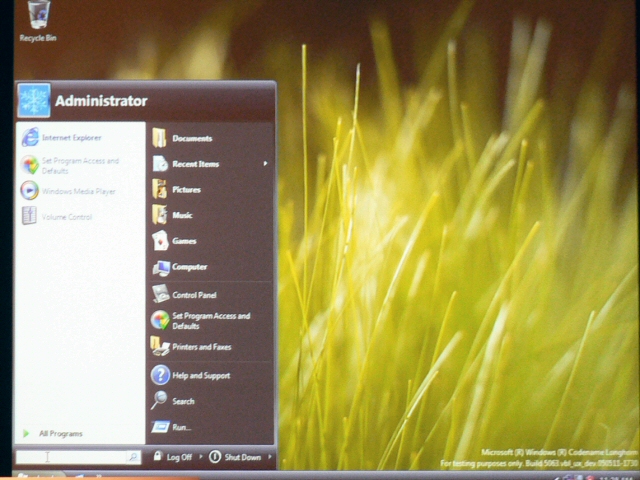640x480 pixels.
Task: Click right-pane Set Program Access and Defaults icon
Action: click(x=160, y=320)
